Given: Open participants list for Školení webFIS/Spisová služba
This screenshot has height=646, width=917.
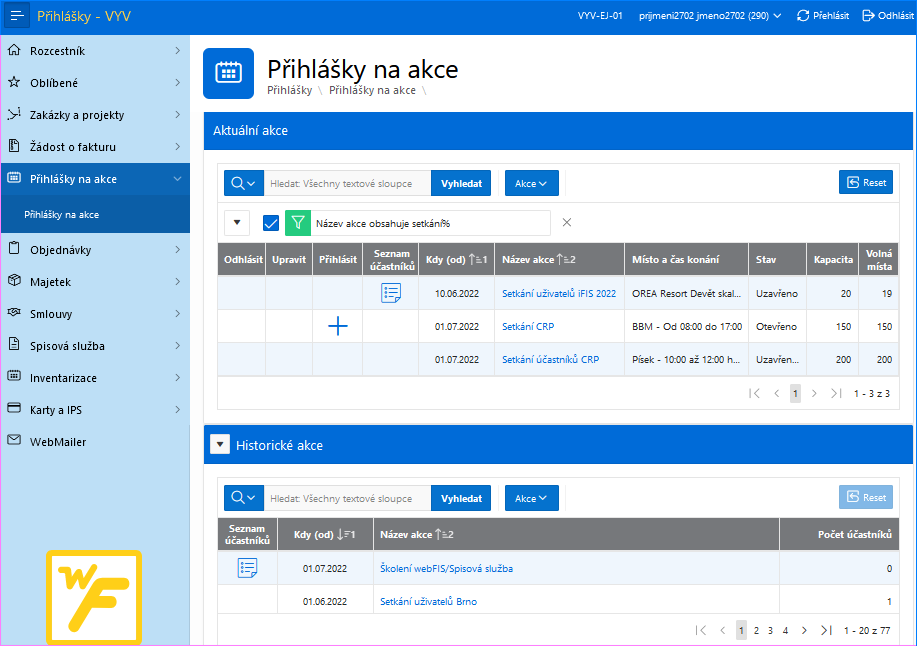Looking at the screenshot, I should tap(247, 568).
